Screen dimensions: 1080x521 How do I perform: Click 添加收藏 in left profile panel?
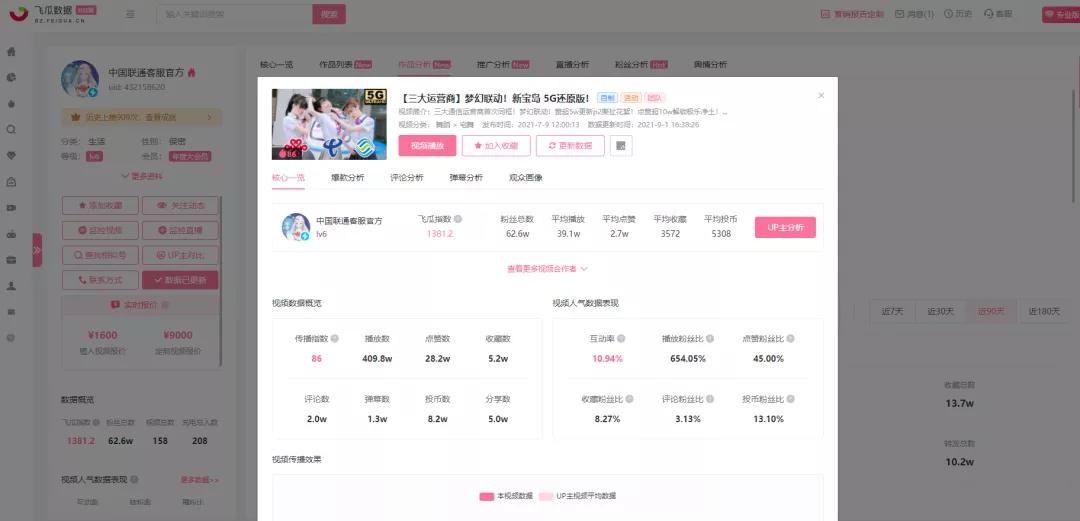click(100, 205)
